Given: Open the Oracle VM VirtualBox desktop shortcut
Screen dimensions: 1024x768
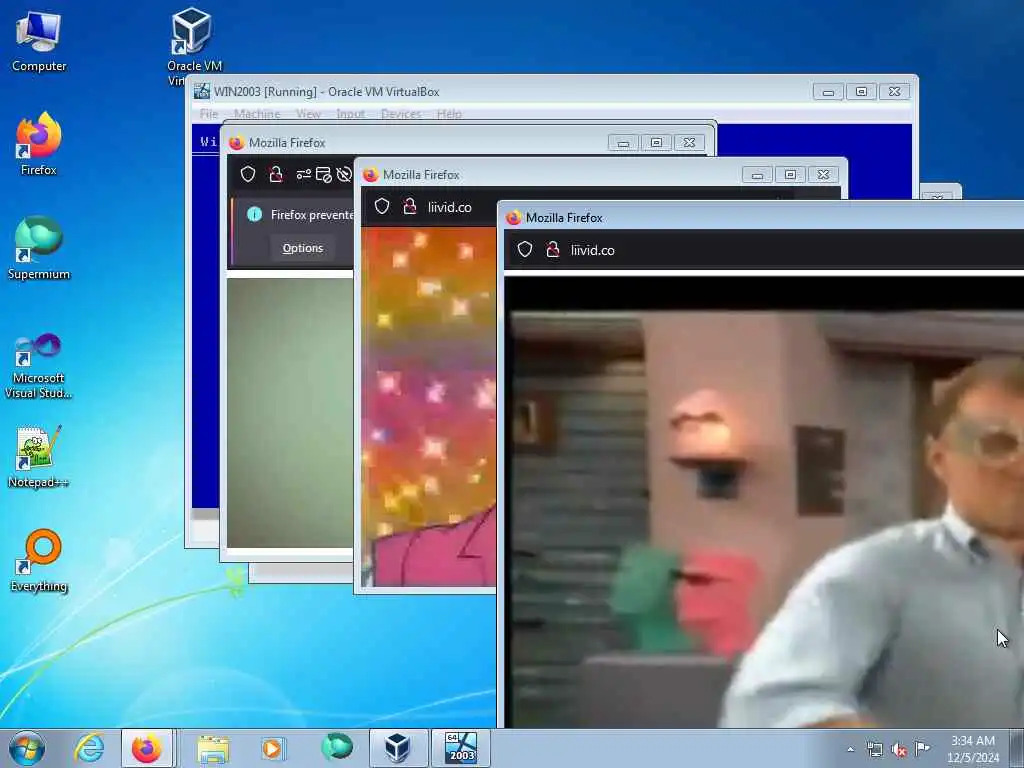Looking at the screenshot, I should 193,46.
